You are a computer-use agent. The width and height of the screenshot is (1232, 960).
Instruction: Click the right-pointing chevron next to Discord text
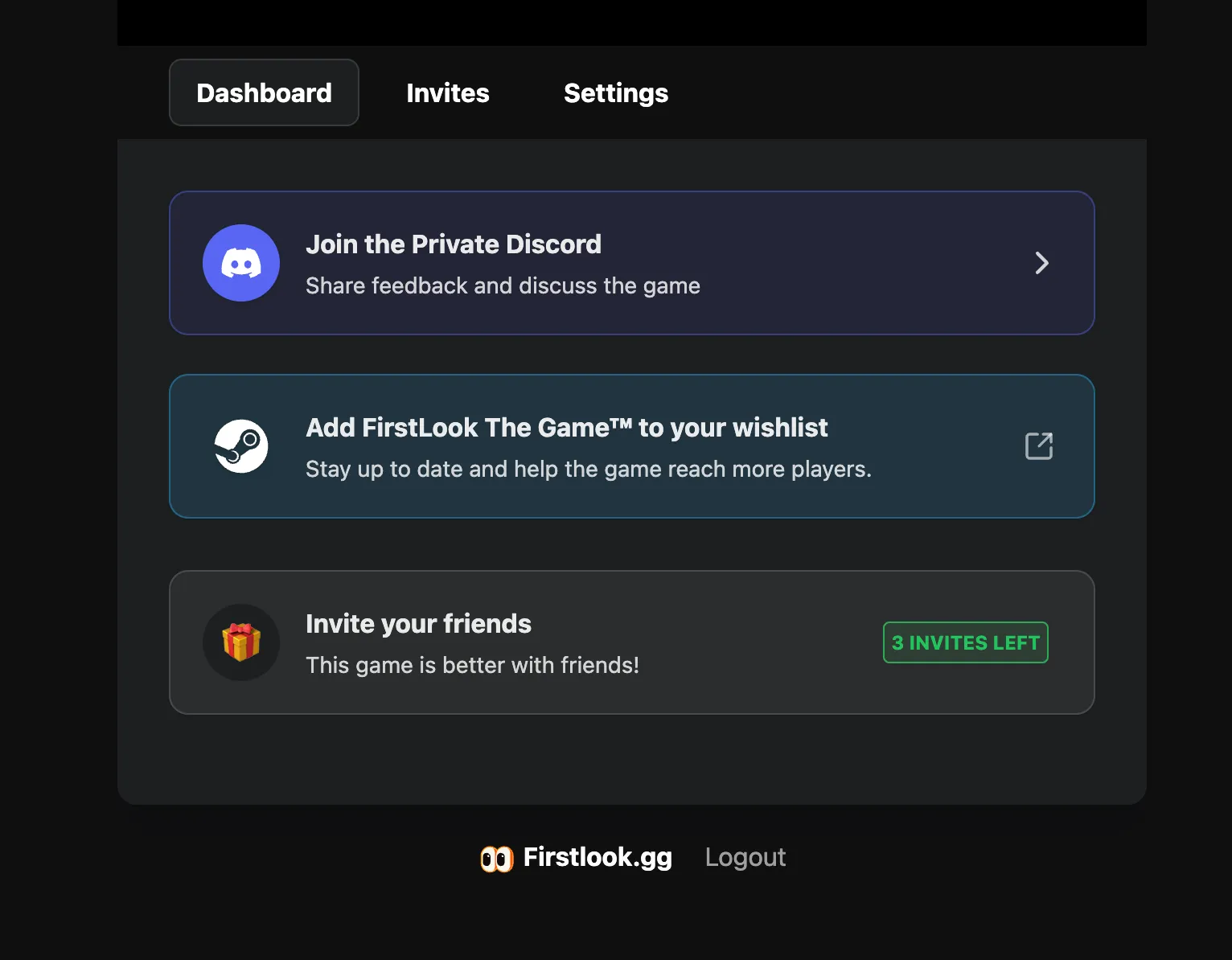click(x=1042, y=263)
